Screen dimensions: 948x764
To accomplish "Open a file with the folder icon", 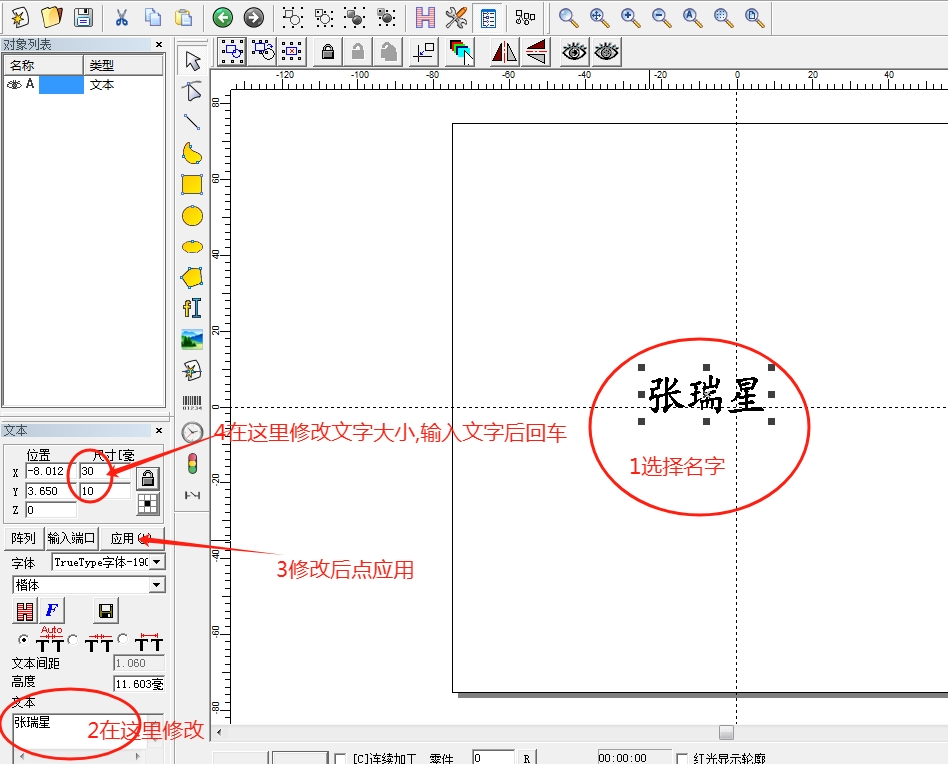I will pos(52,18).
